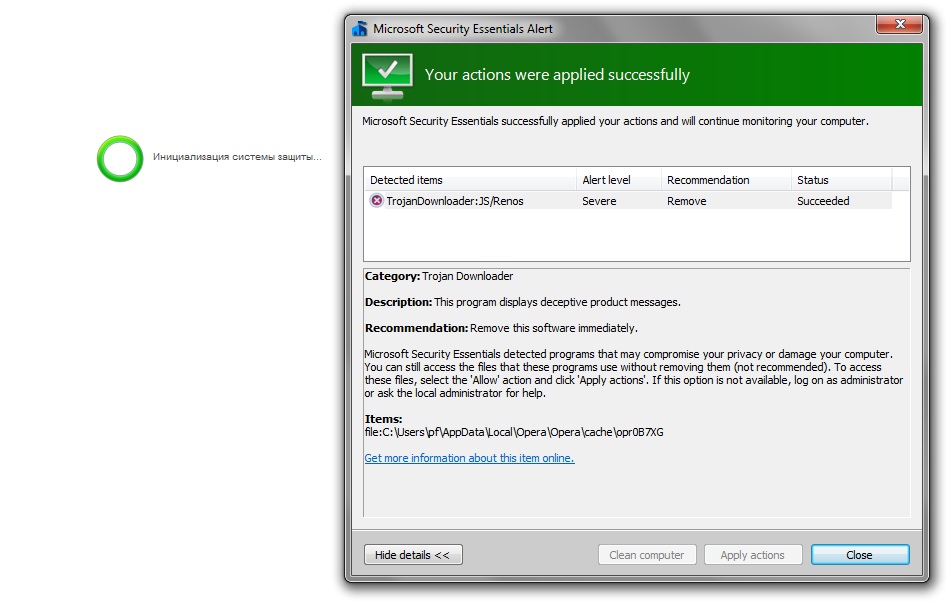Viewport: 951px width, 606px height.
Task: Click the Apply actions button
Action: (x=752, y=555)
